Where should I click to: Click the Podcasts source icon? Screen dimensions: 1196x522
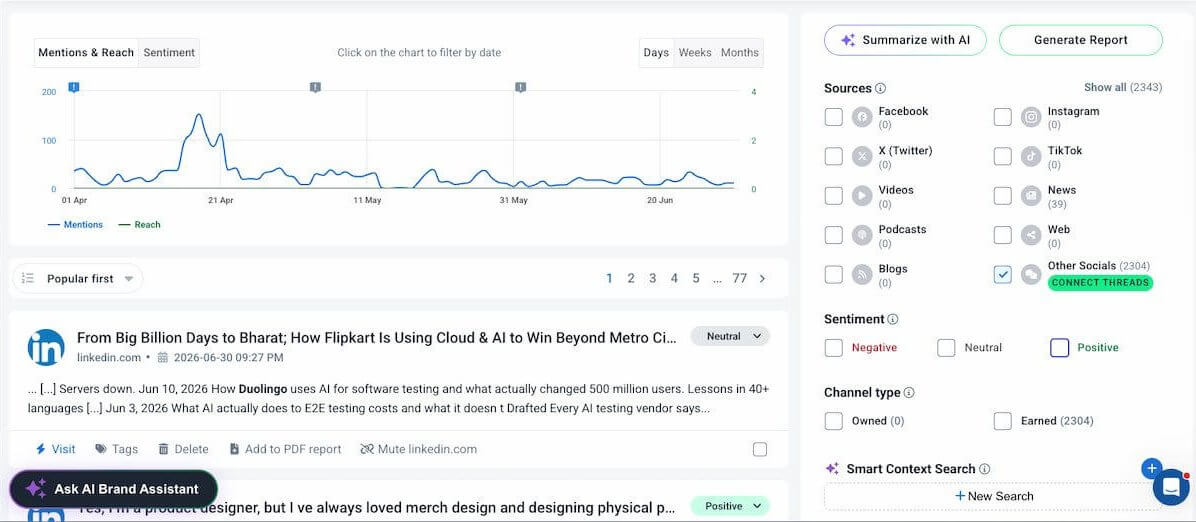(x=862, y=235)
